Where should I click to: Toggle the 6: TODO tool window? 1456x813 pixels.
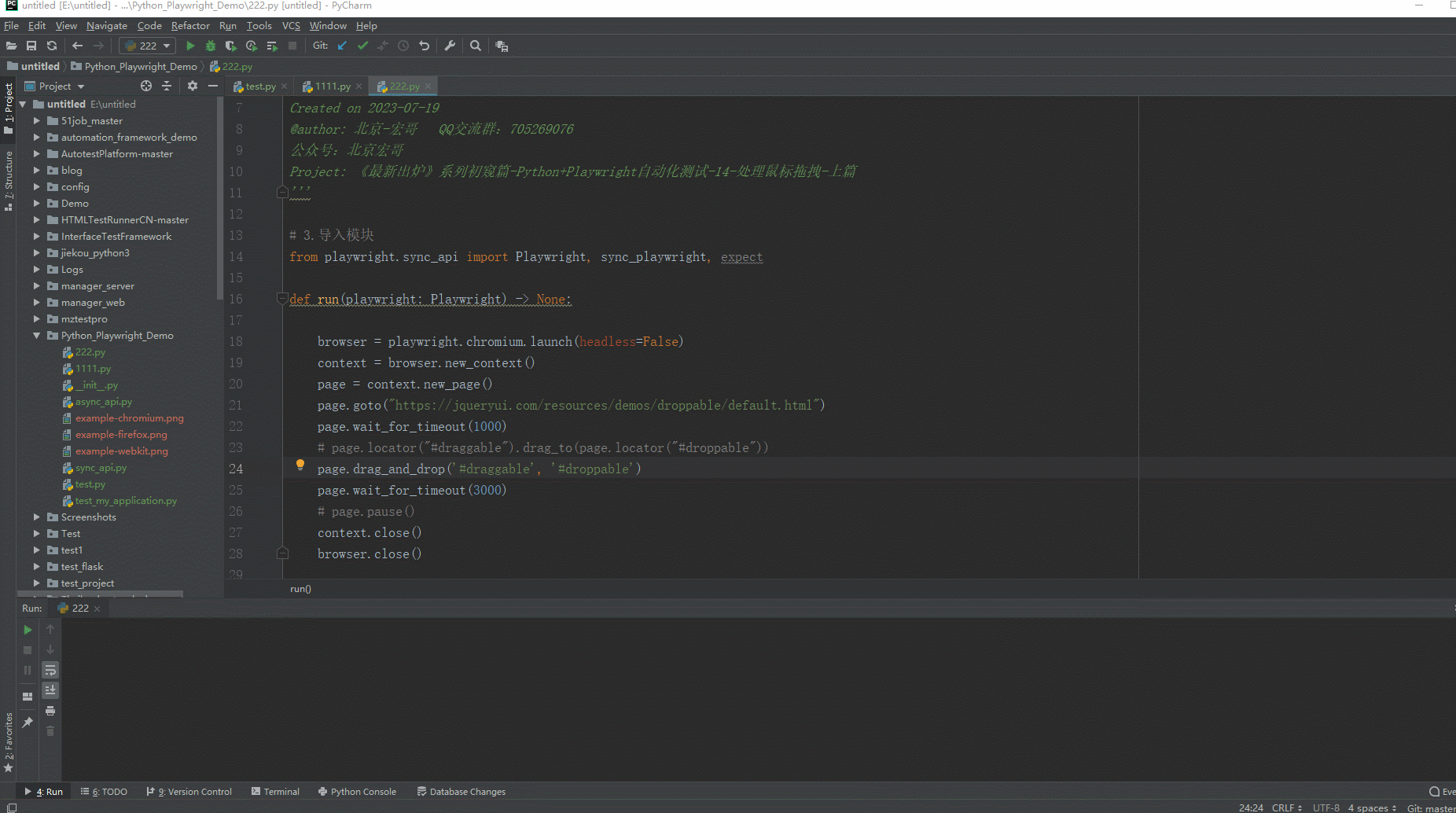point(104,792)
